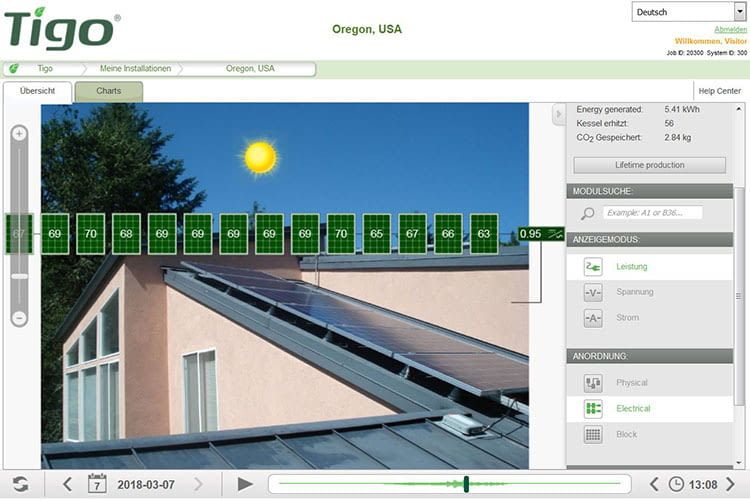The image size is (750, 500).
Task: Click the time-of-day timeline track
Action: (450, 484)
